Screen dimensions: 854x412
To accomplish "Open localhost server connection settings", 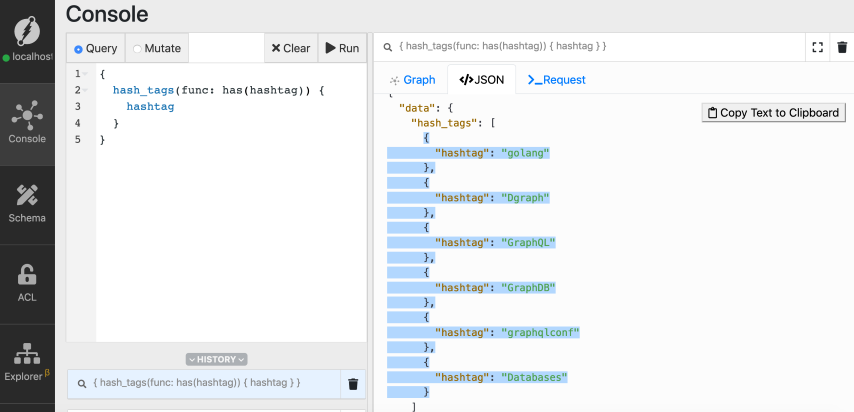I will coord(30,57).
